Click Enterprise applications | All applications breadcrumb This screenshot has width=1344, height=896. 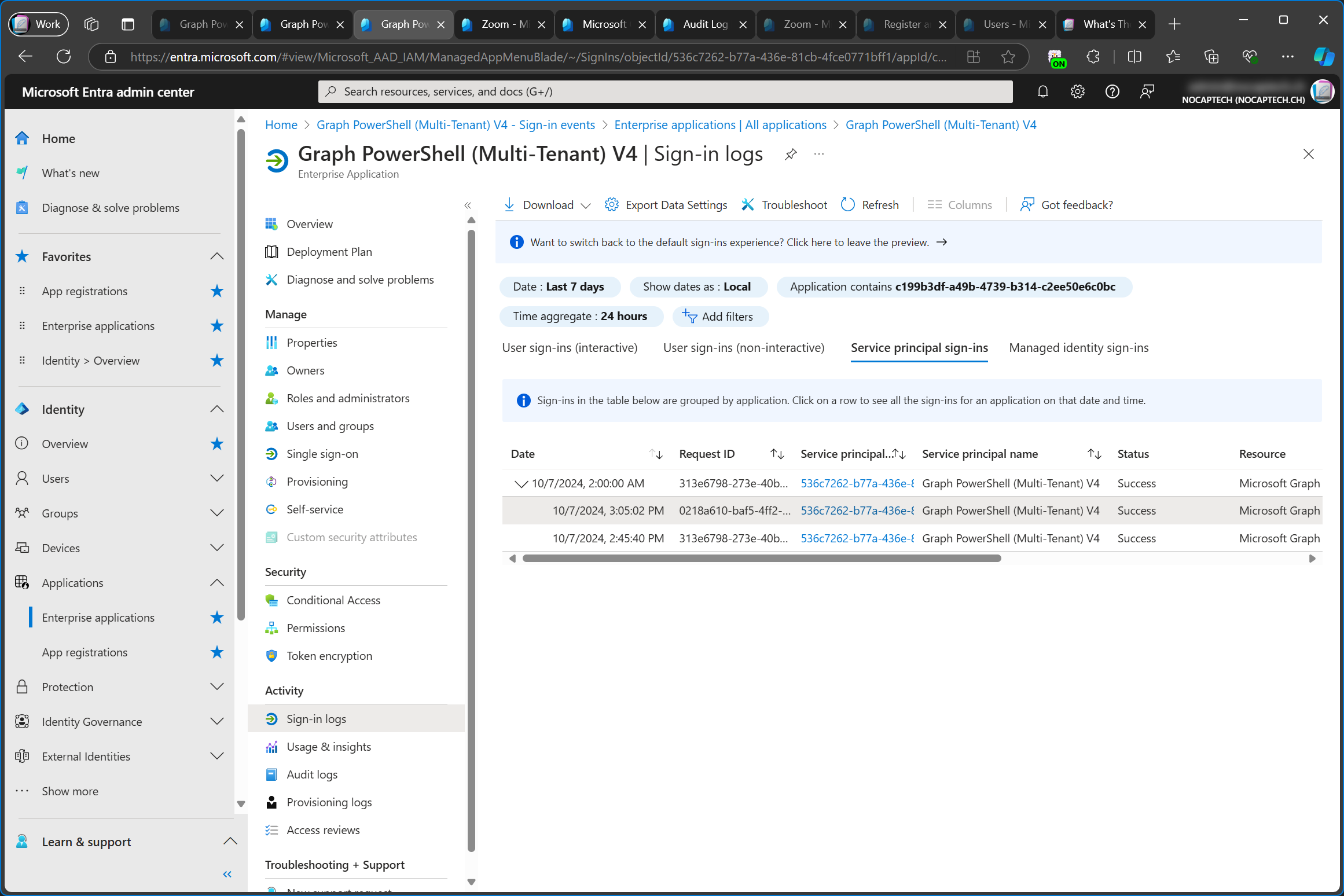[720, 125]
